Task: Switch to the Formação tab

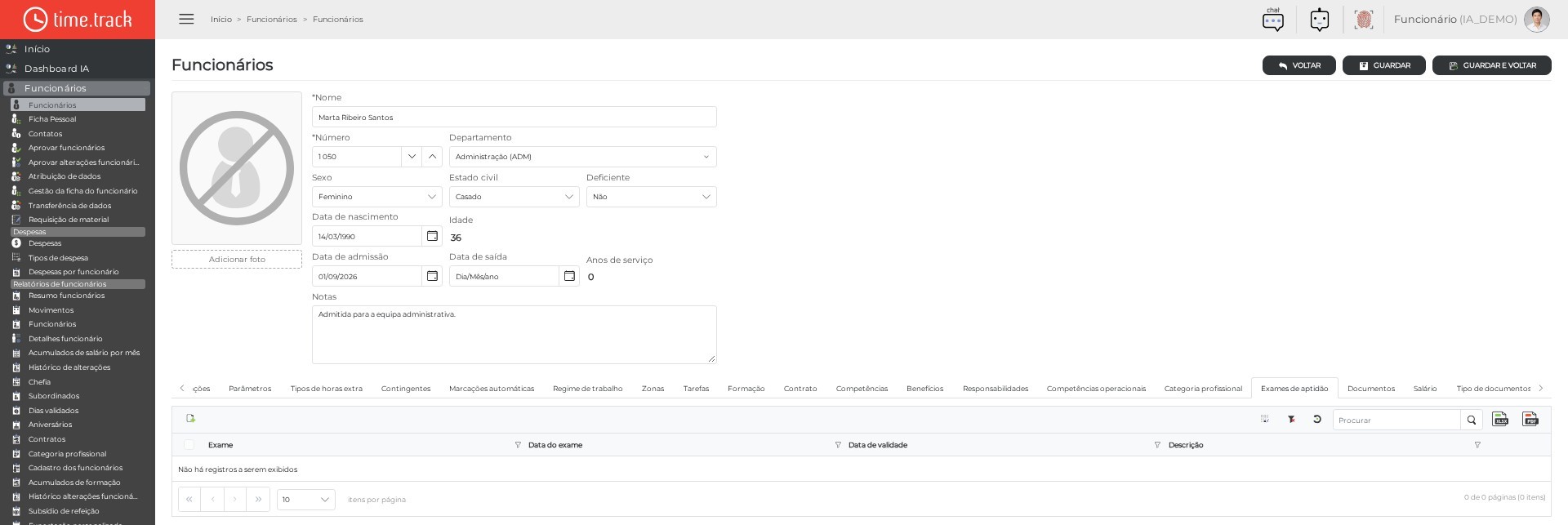Action: pos(746,389)
